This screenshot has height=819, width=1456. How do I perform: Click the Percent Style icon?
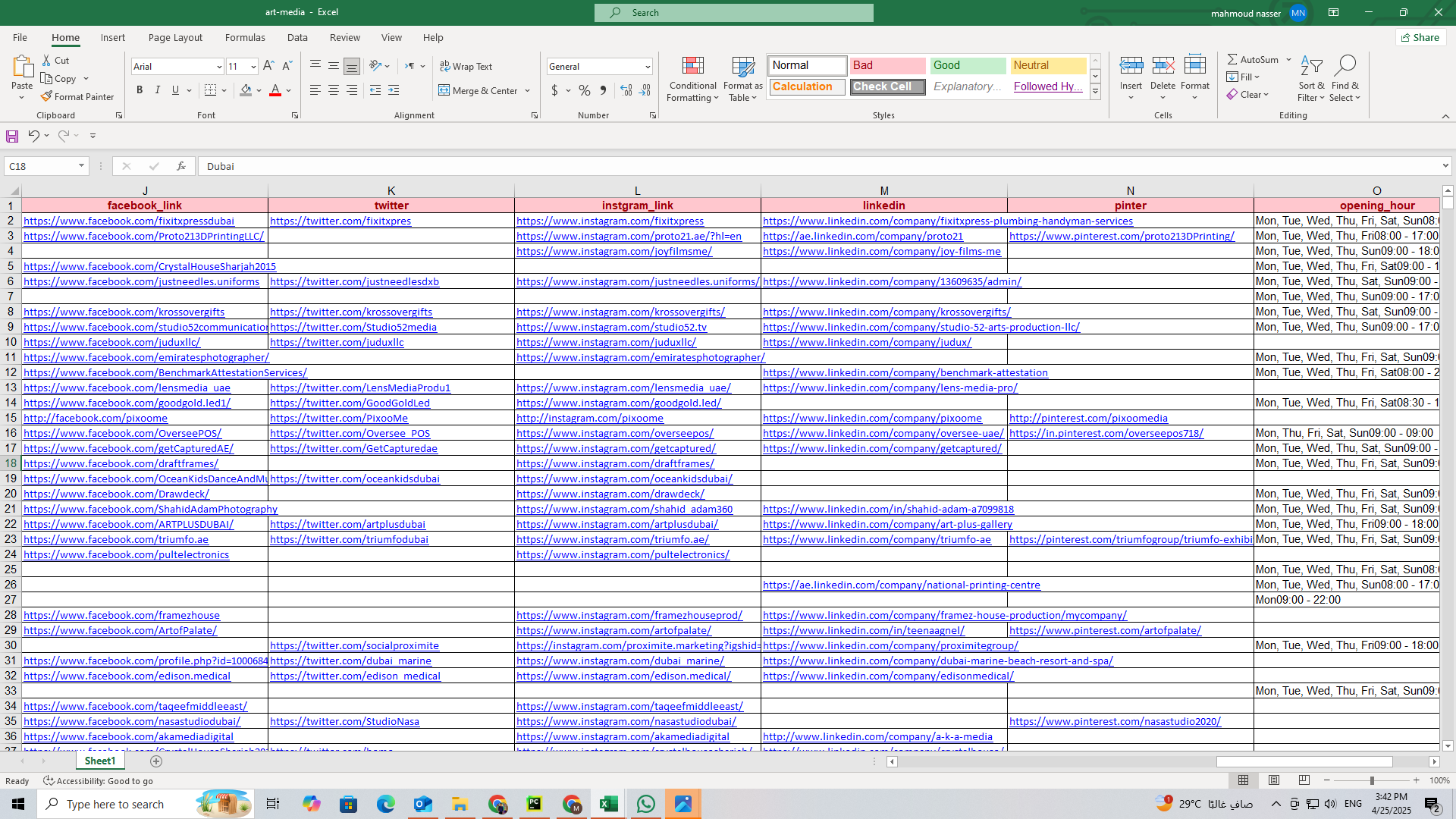pos(584,90)
